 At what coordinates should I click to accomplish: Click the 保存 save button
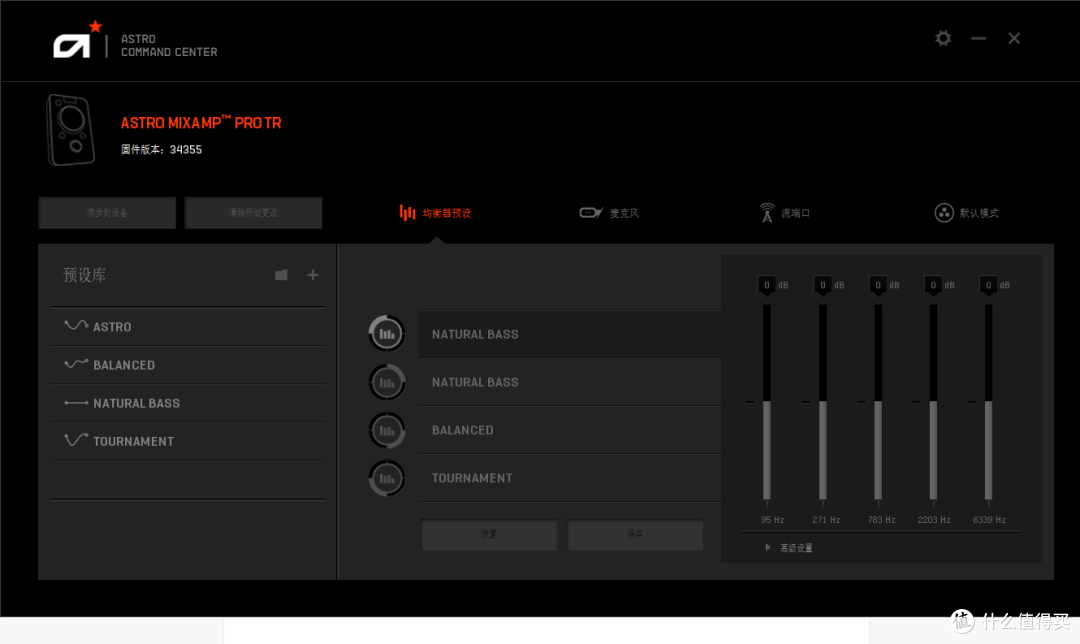click(x=635, y=534)
